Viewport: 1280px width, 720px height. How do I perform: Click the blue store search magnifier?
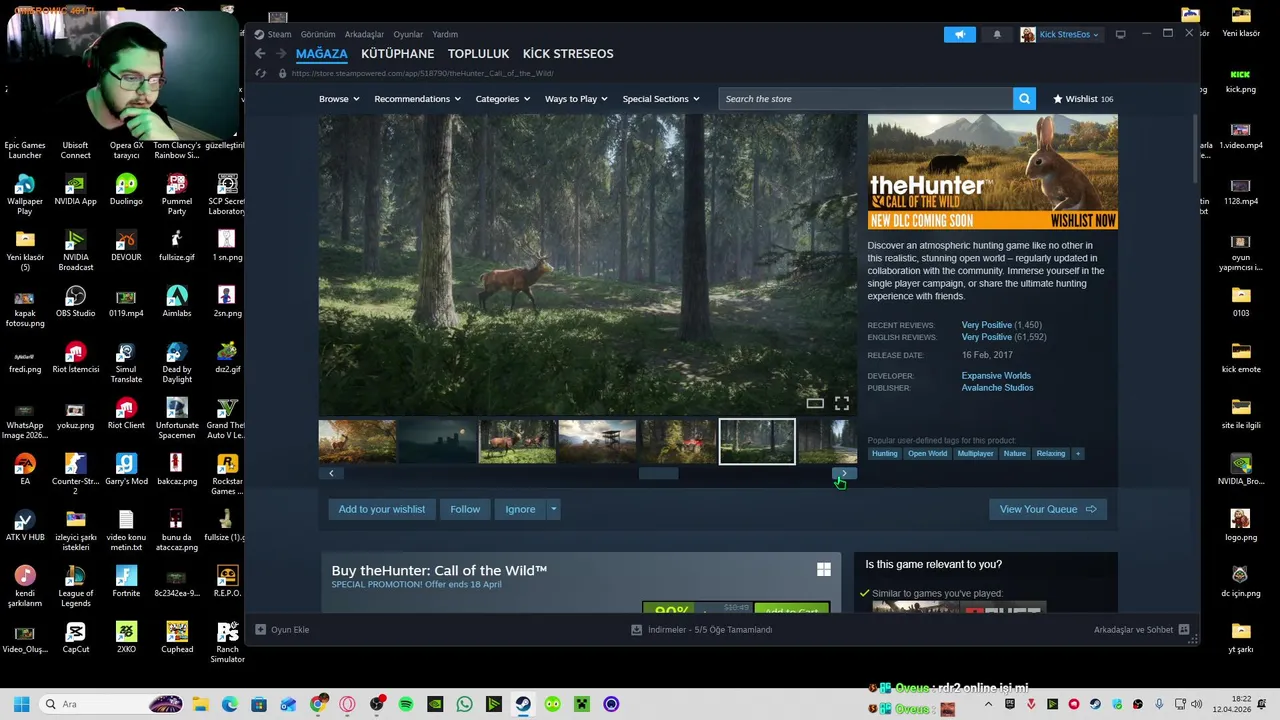coord(1024,99)
